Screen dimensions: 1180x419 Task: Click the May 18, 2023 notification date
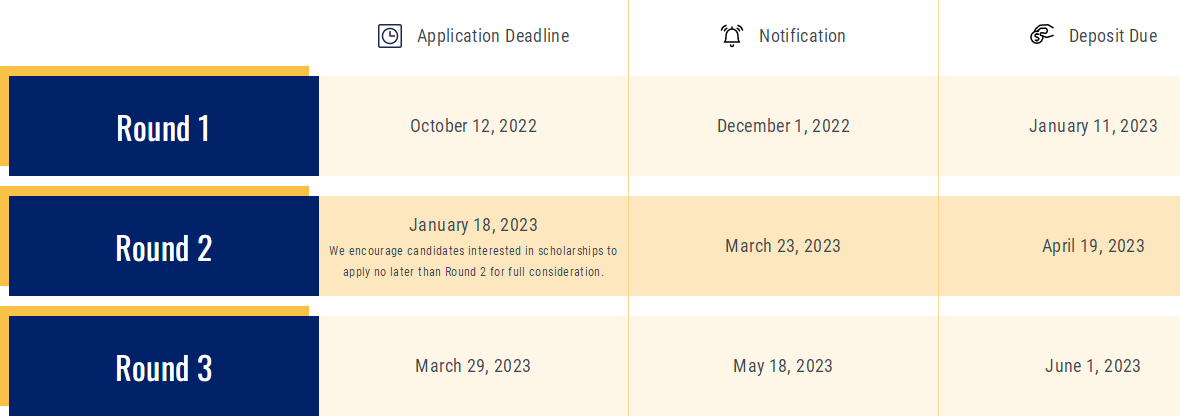pos(783,366)
